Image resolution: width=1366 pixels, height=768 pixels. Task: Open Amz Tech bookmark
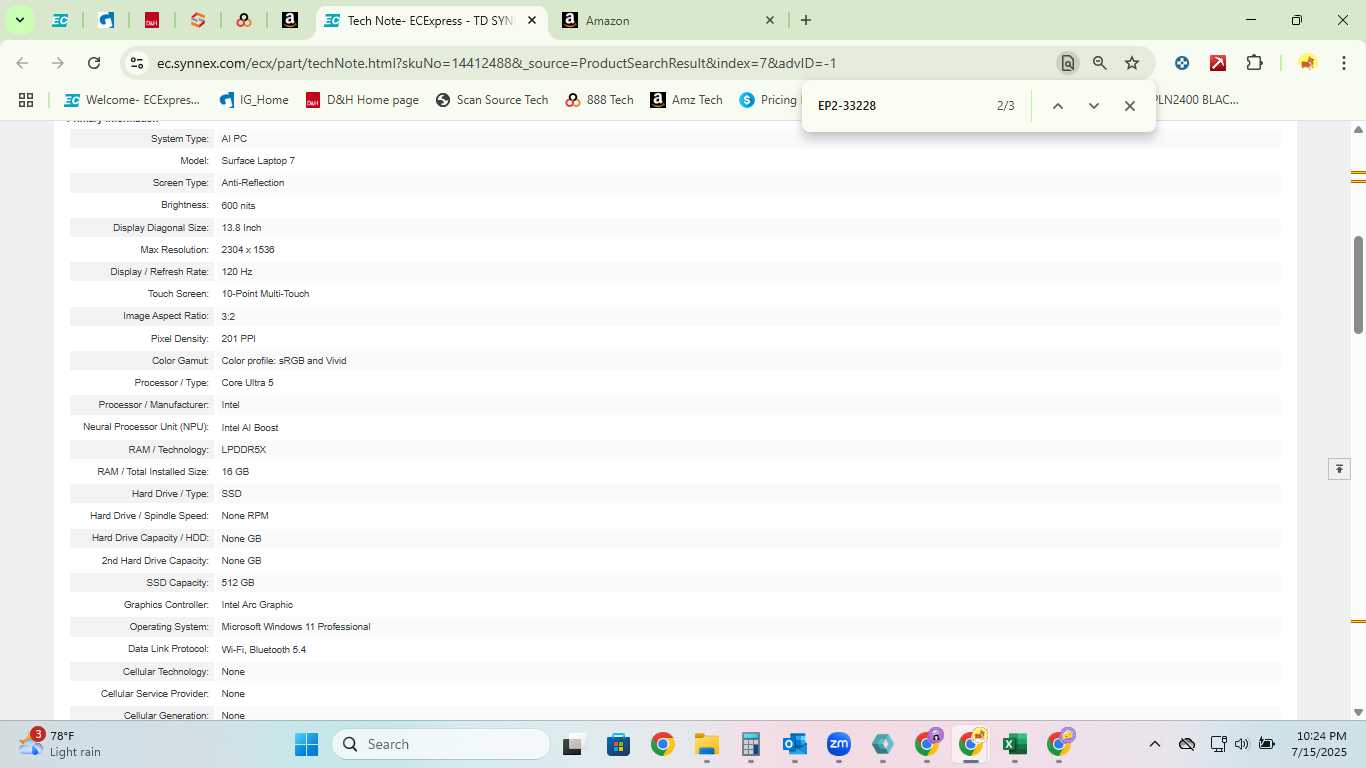click(686, 100)
